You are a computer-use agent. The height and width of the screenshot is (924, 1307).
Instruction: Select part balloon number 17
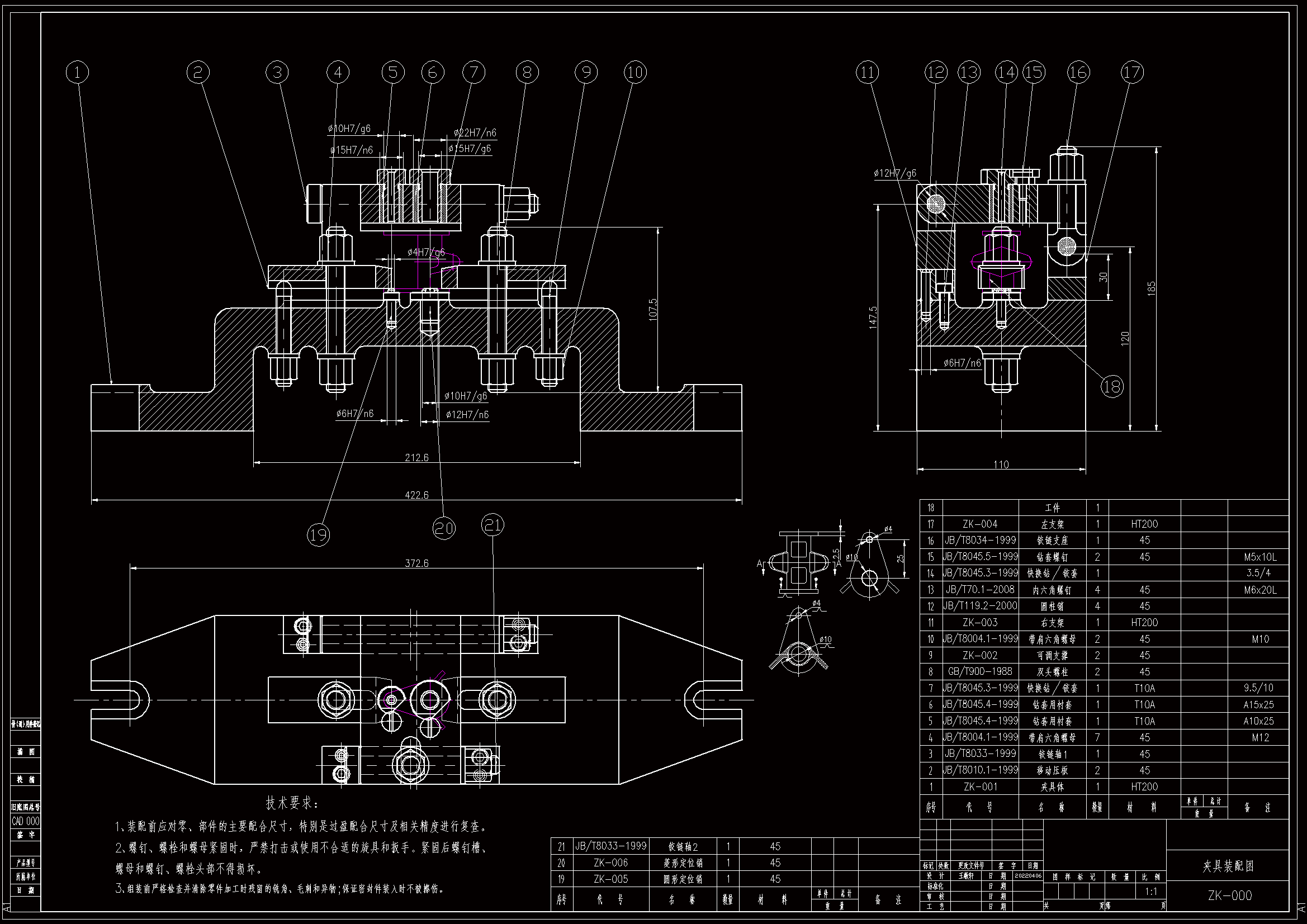[1132, 72]
